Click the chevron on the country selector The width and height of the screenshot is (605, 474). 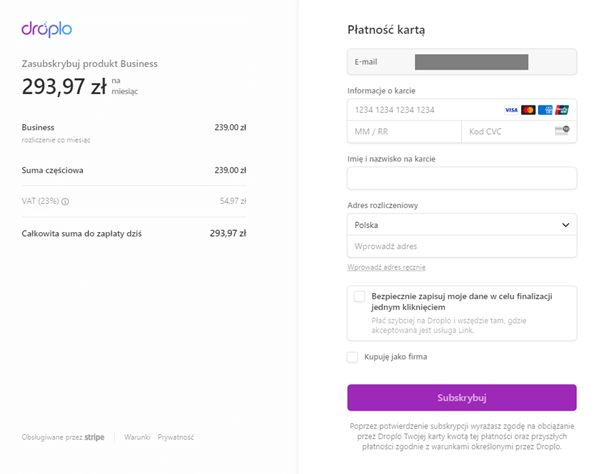566,225
